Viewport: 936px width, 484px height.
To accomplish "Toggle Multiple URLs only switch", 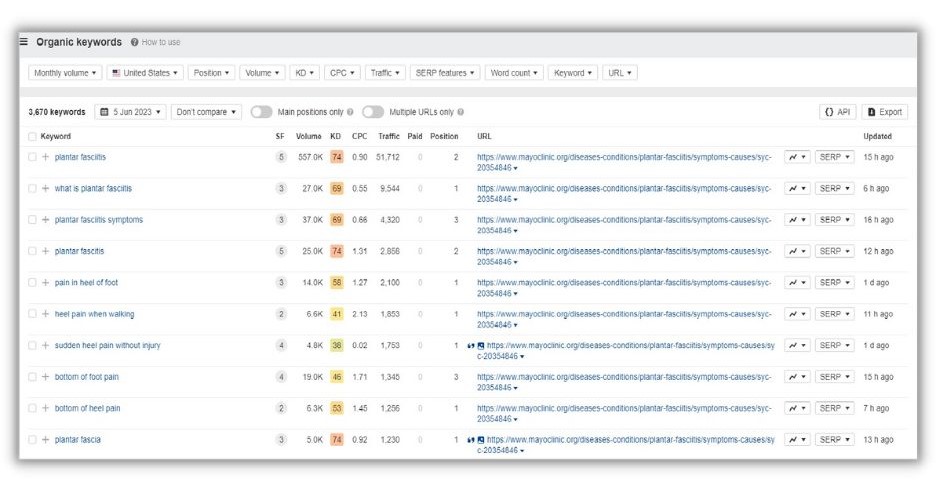I will point(372,112).
